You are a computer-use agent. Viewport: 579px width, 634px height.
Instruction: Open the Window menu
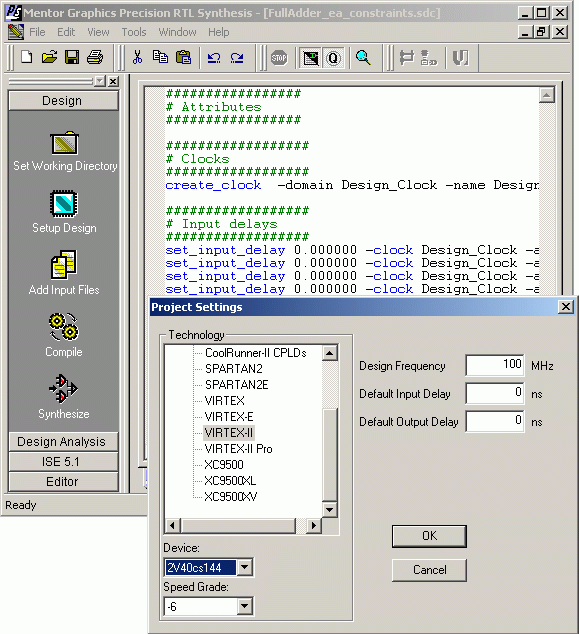[177, 32]
